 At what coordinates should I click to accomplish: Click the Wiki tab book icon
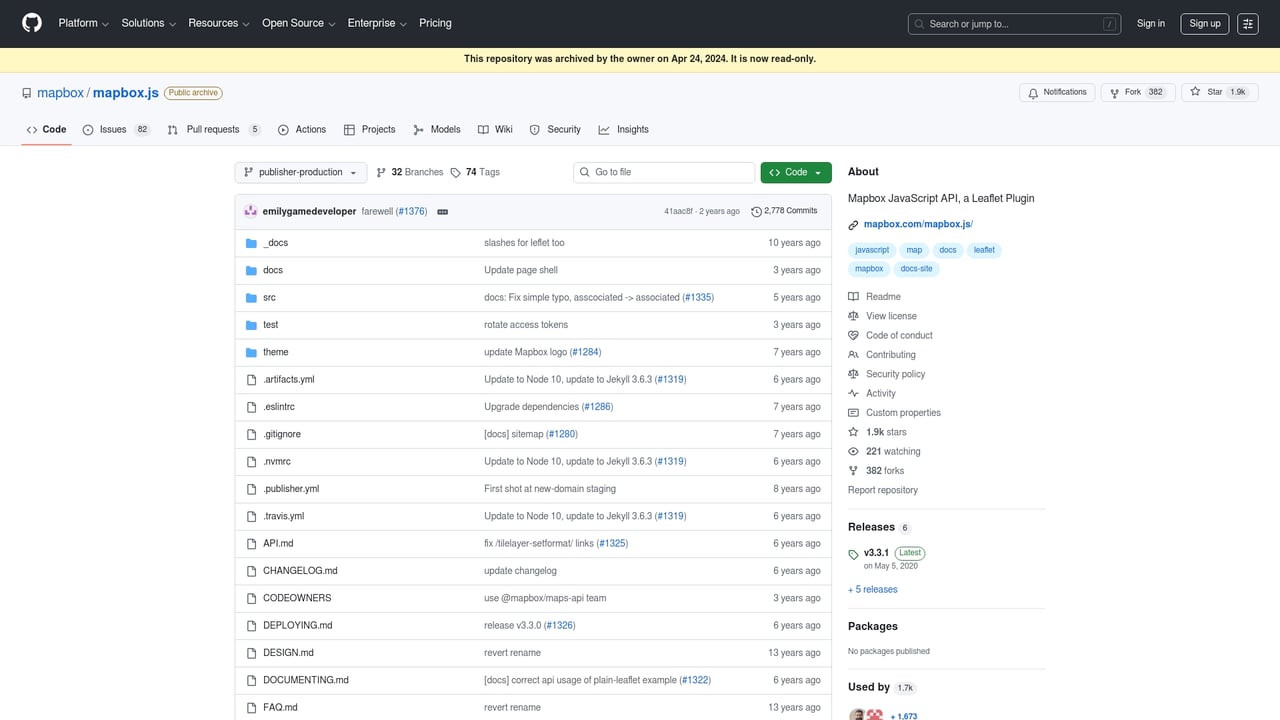[483, 129]
